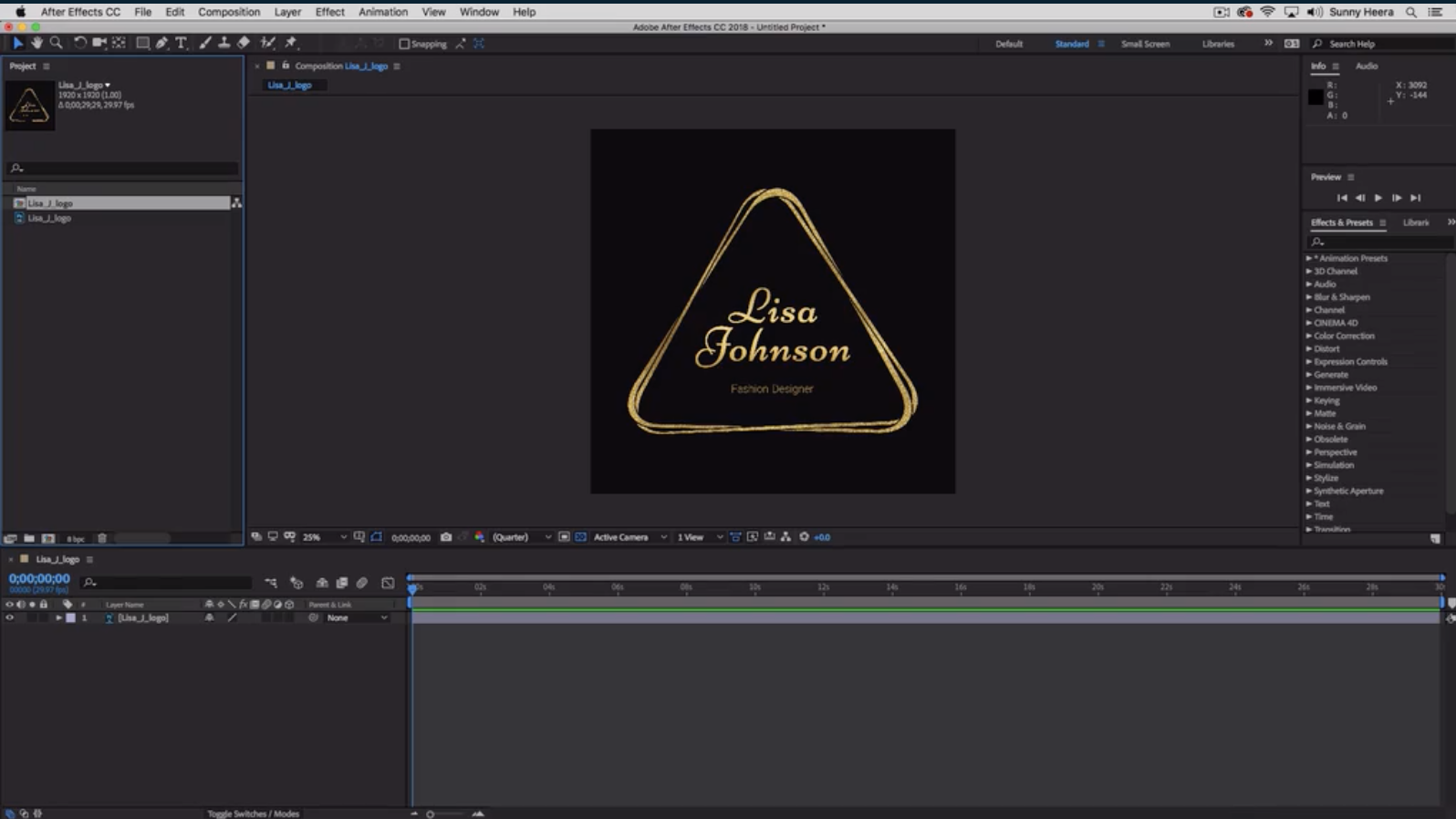Select the Pen tool

pos(161,43)
